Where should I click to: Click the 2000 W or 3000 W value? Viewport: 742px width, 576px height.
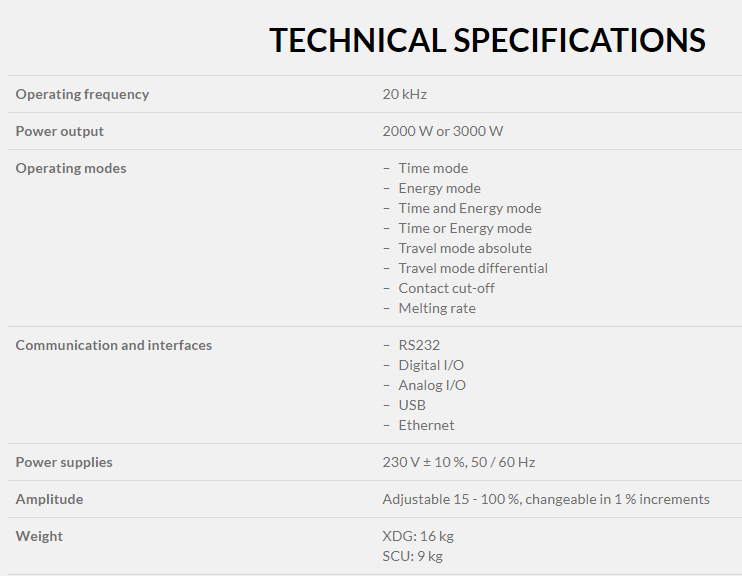442,131
